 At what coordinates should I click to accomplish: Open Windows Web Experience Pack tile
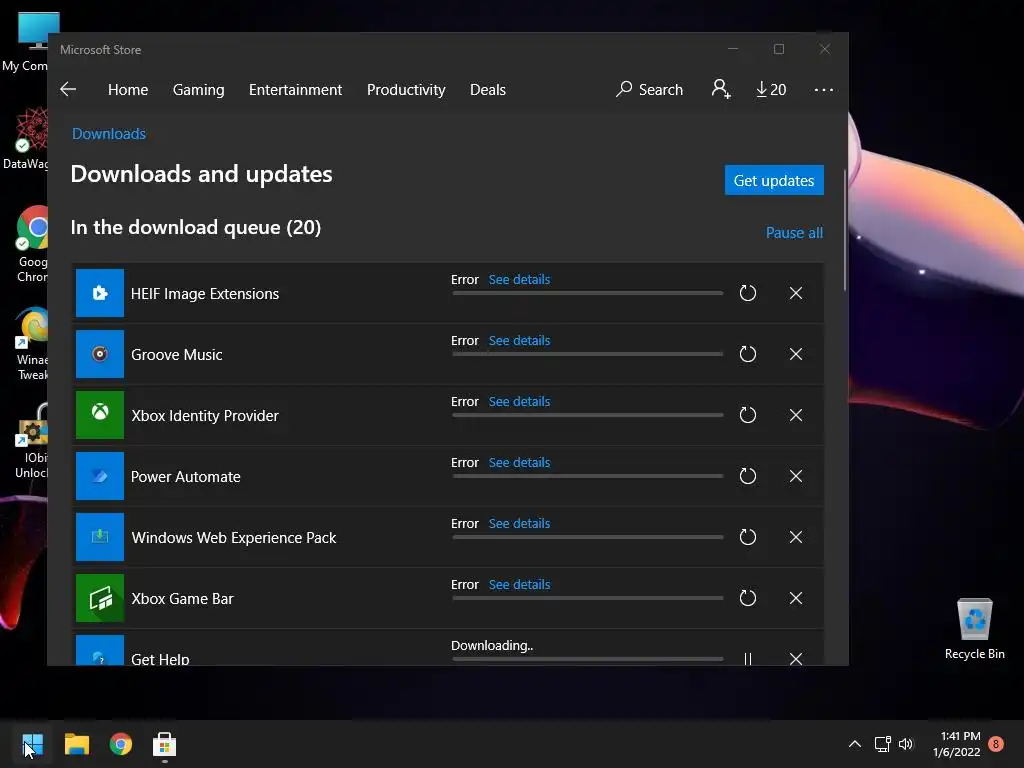[x=100, y=537]
